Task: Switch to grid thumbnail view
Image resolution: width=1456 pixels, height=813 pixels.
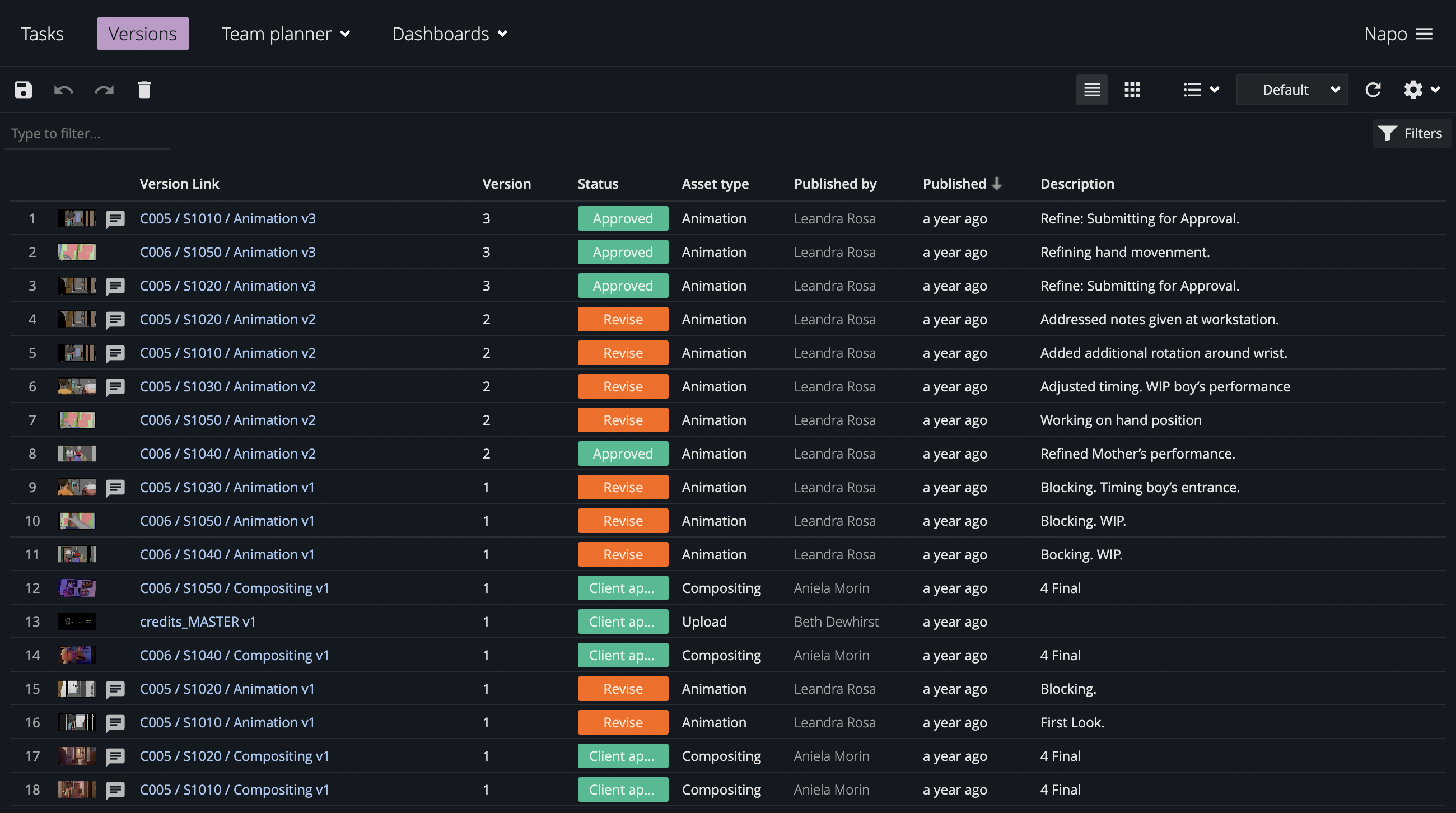Action: coord(1132,89)
